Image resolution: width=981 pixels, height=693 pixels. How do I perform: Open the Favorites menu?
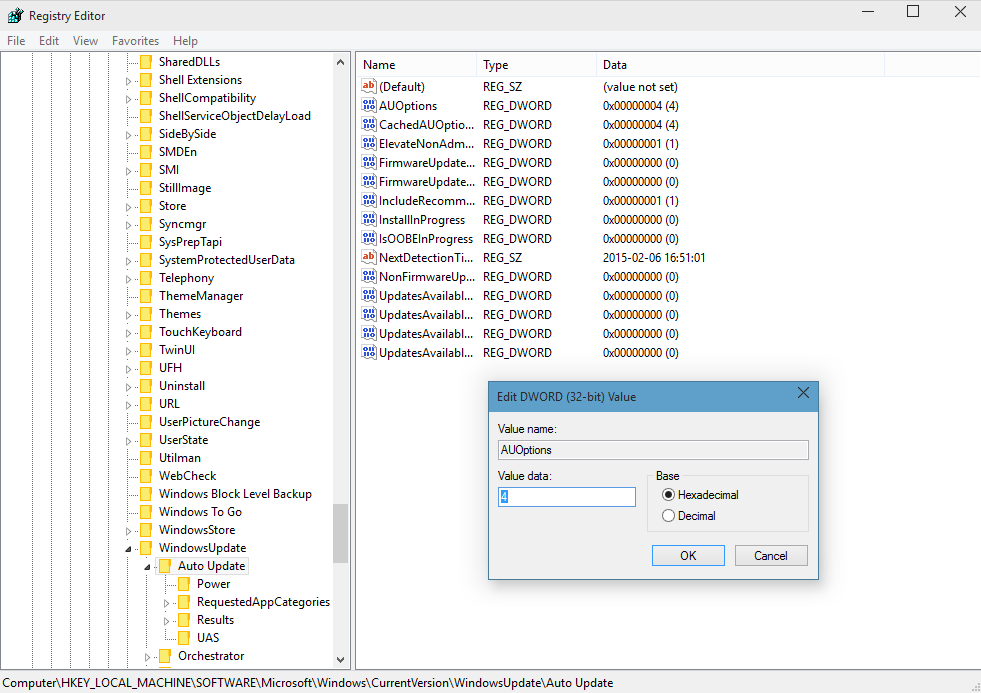click(135, 41)
